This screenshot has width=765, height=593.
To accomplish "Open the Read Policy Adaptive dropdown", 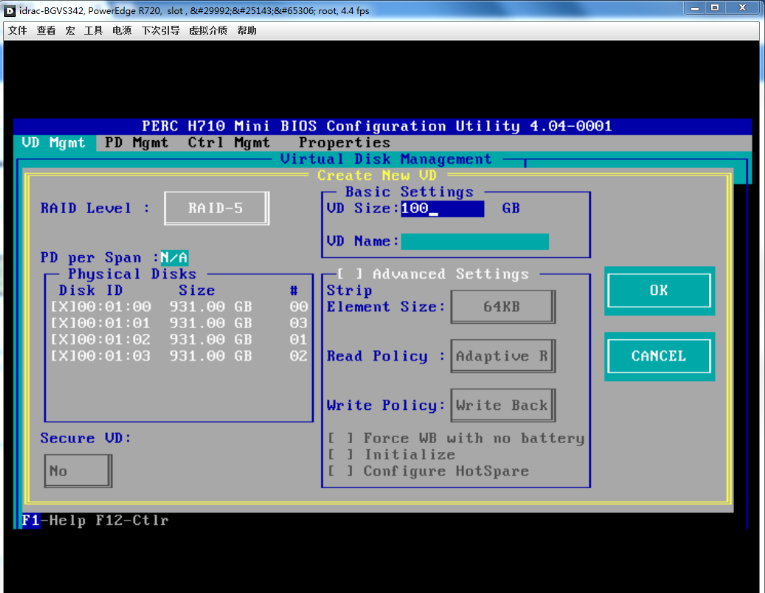I will 503,356.
